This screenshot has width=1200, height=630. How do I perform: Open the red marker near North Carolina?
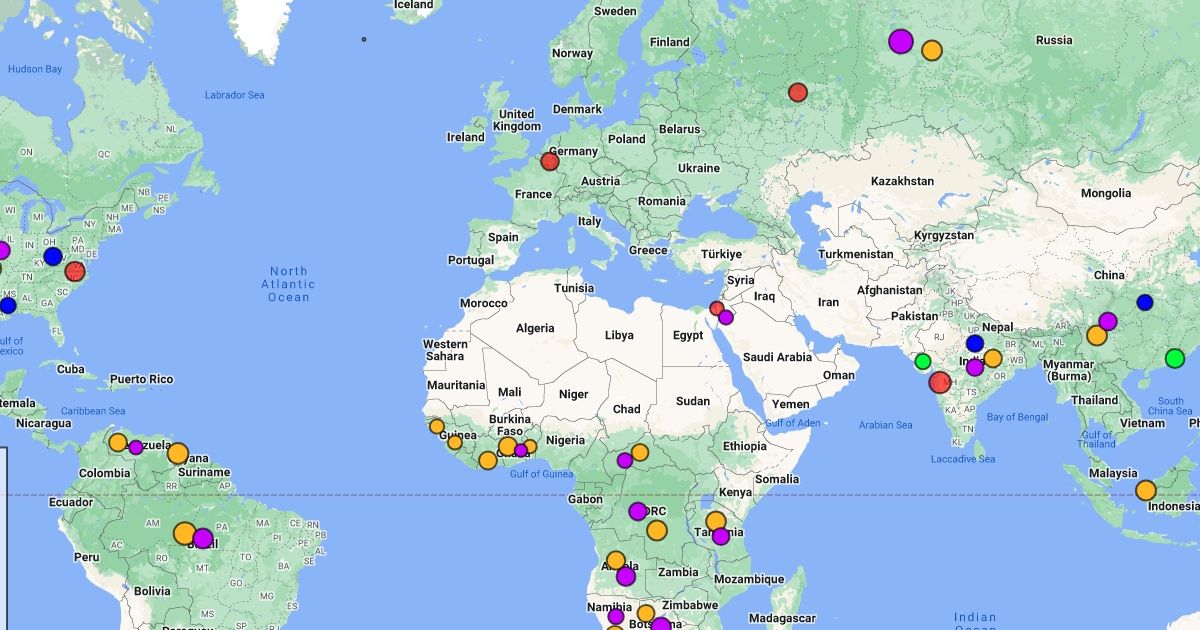(x=75, y=271)
